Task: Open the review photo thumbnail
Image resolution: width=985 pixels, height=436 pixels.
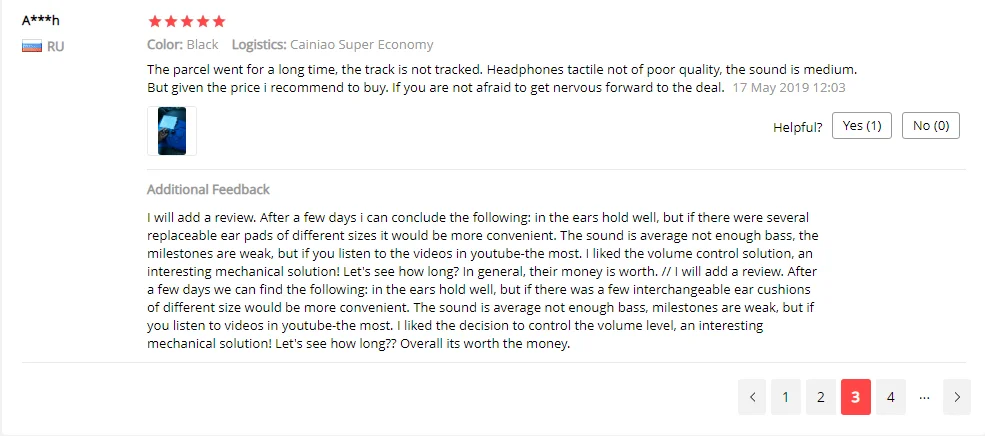Action: click(171, 131)
